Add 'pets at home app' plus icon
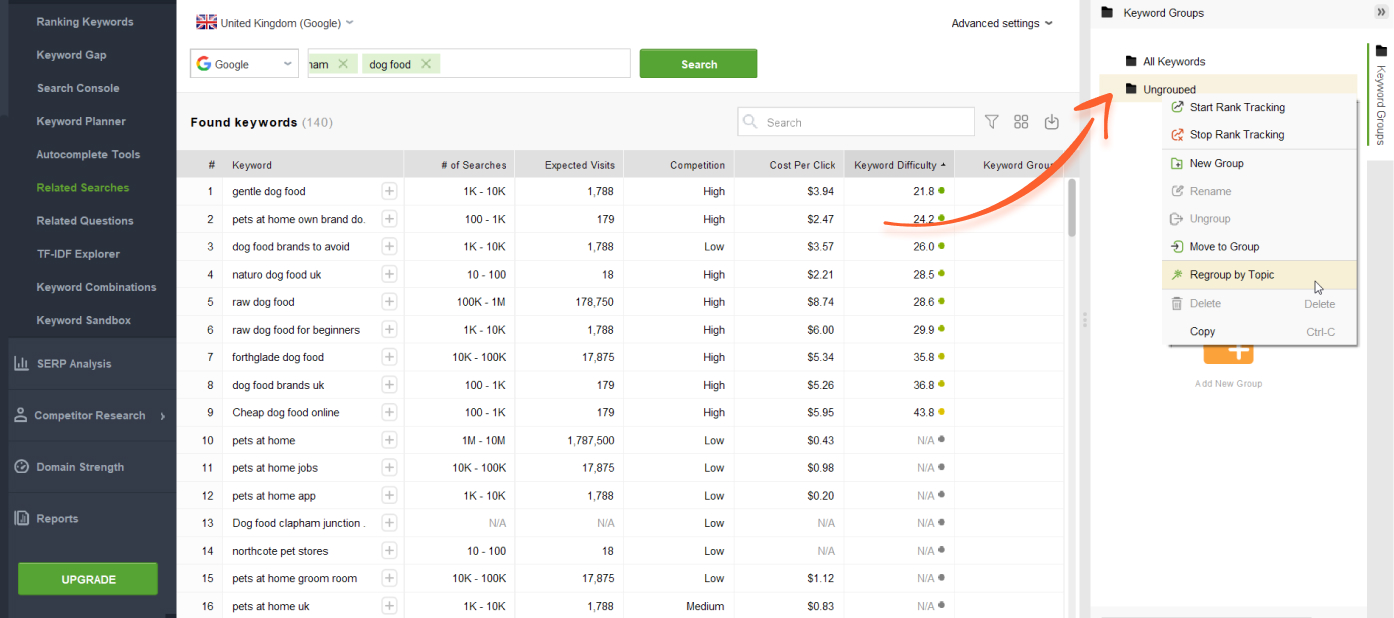 pyautogui.click(x=389, y=496)
